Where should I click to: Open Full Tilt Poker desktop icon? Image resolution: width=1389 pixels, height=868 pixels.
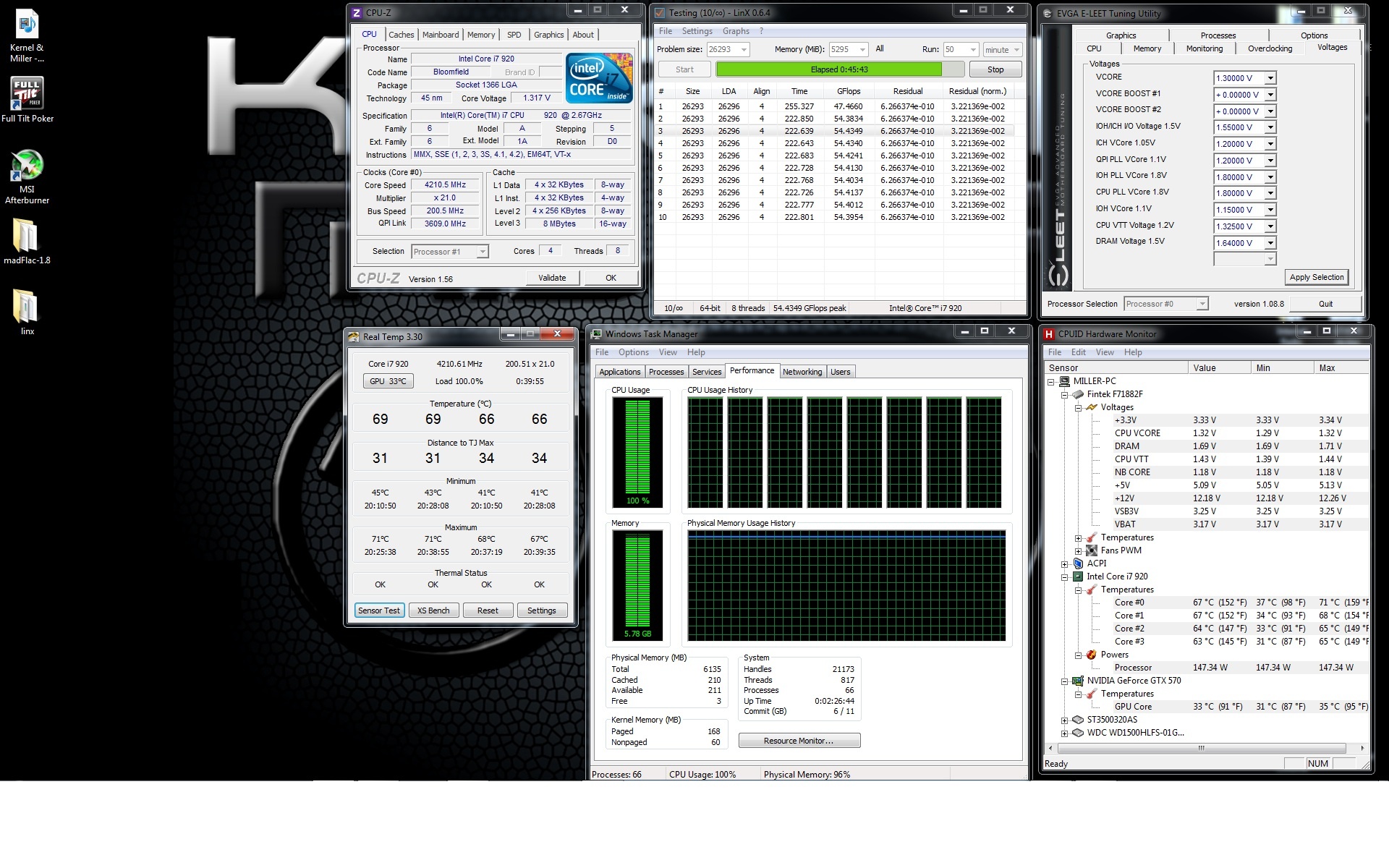click(x=27, y=100)
